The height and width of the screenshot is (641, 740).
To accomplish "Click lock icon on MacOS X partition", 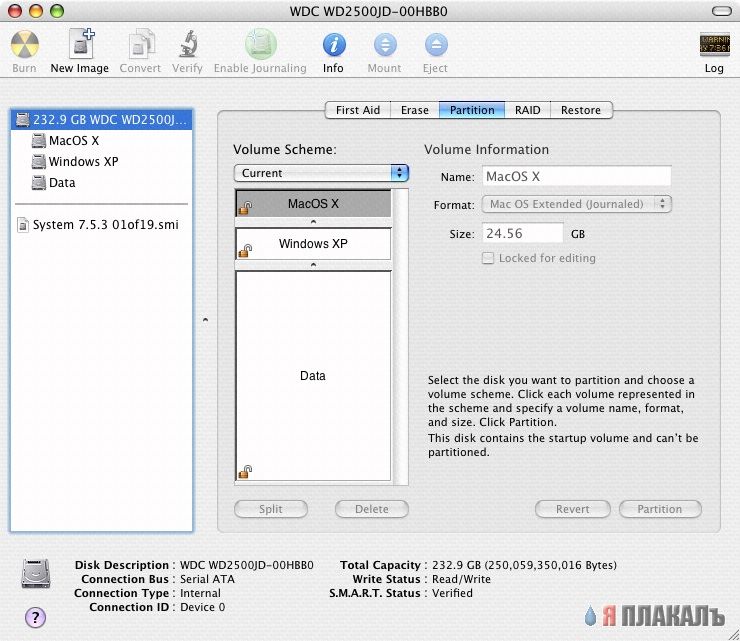I will pos(245,207).
